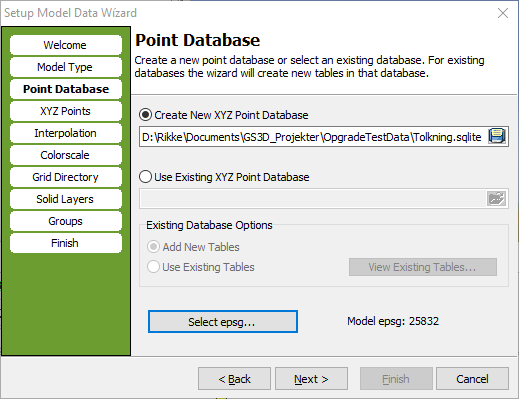Click the Model epsg: 25832 label
The width and height of the screenshot is (519, 399).
point(393,321)
